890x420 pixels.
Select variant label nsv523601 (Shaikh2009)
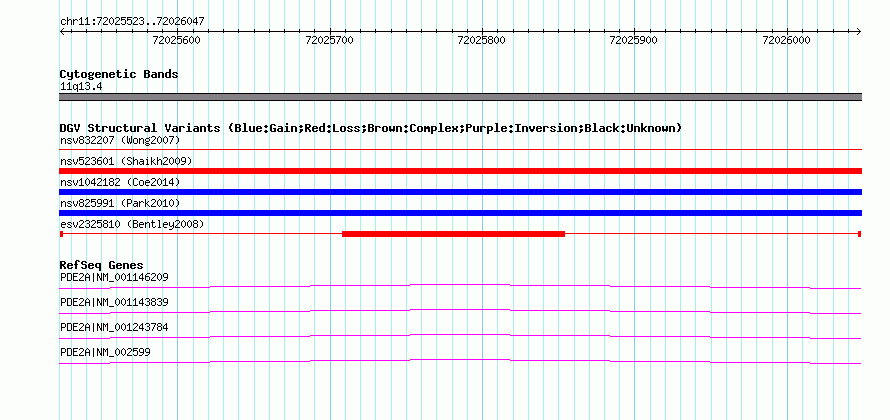coord(126,161)
